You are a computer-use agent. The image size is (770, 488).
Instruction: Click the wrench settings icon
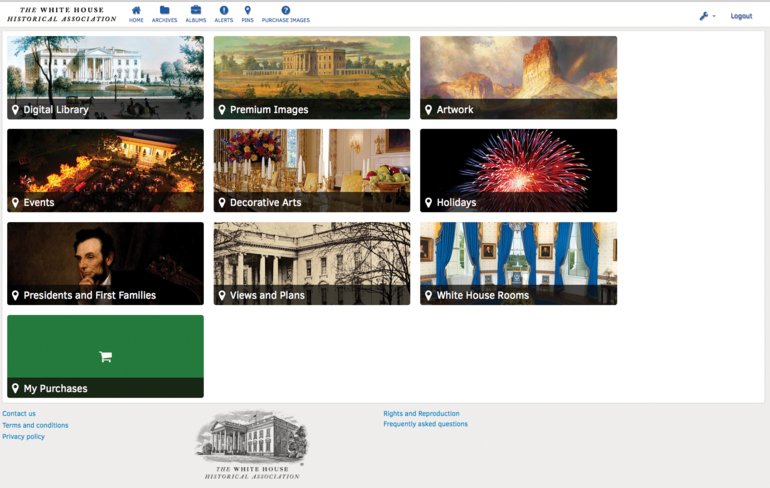tap(704, 16)
